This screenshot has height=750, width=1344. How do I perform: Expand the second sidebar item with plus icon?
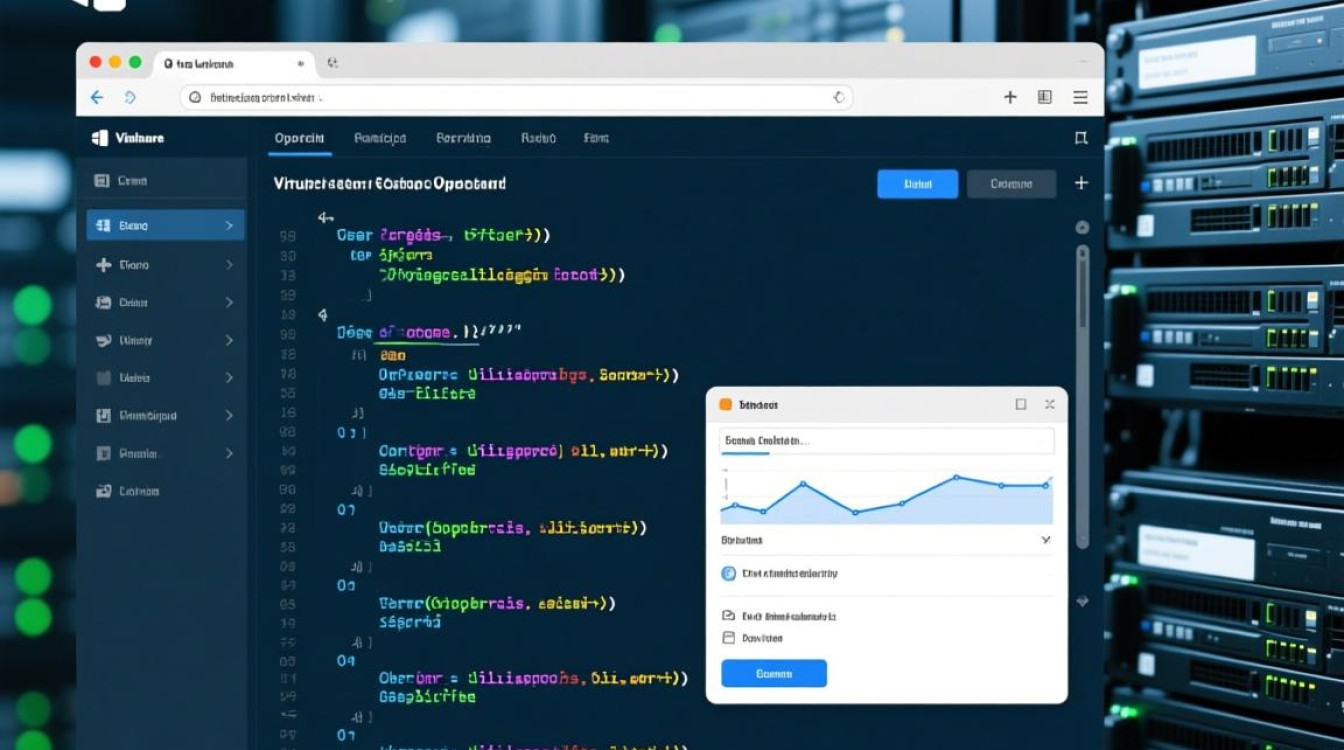coord(229,265)
